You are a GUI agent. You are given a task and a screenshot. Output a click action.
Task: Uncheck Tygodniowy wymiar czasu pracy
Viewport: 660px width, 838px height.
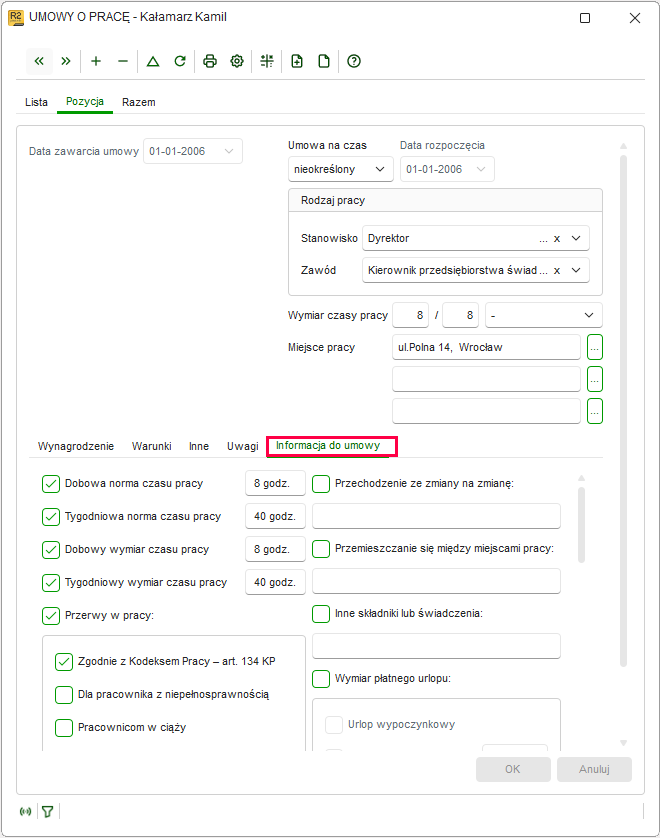click(51, 583)
